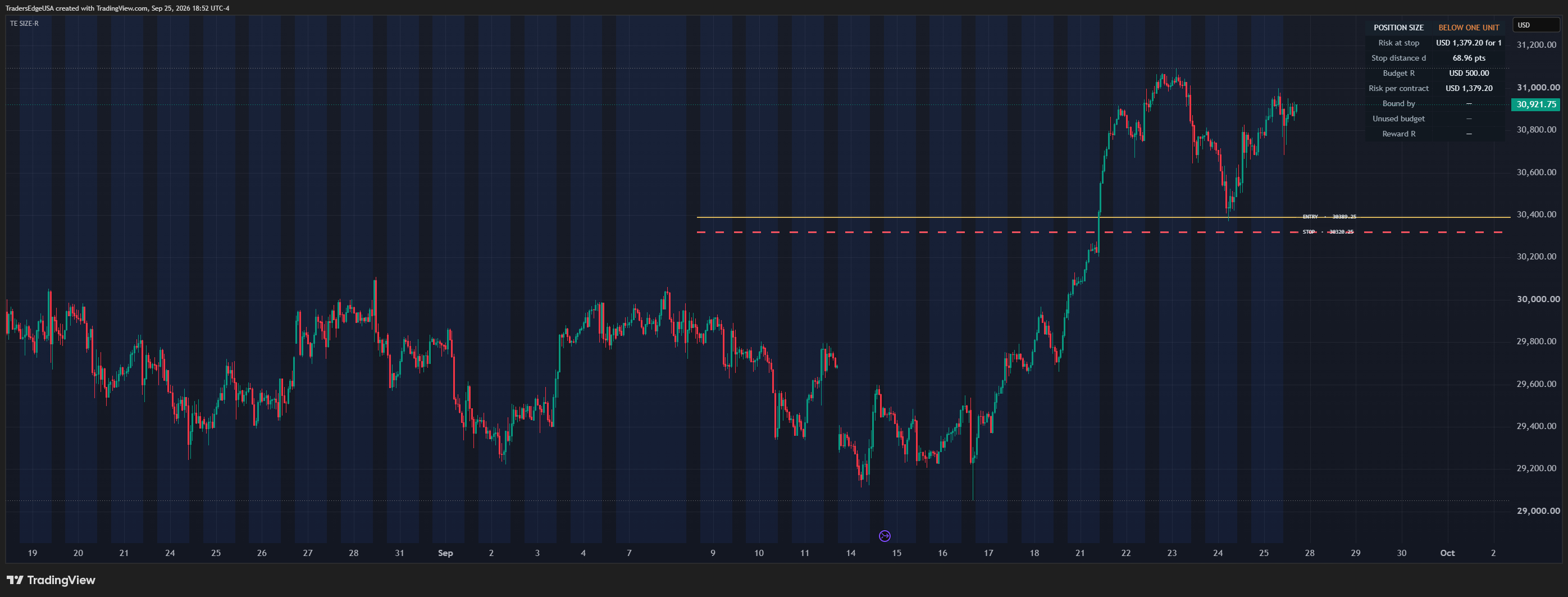
Task: Select the Bound by label
Action: 1398,104
